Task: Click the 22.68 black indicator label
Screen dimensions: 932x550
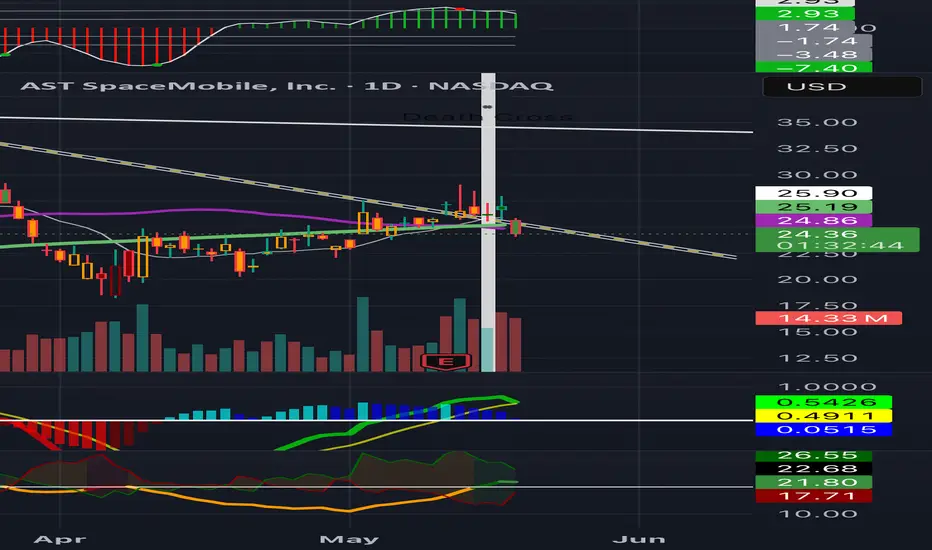Action: coord(813,469)
